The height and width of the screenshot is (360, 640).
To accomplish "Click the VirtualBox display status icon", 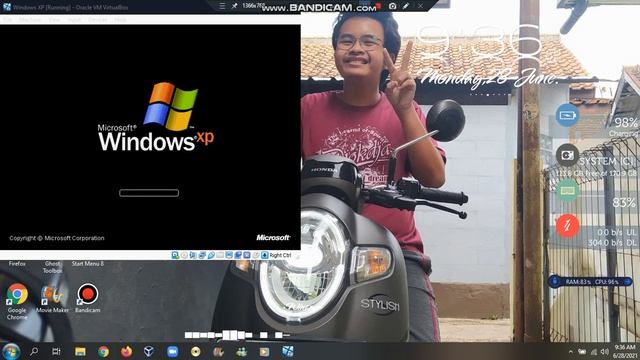I will (229, 255).
